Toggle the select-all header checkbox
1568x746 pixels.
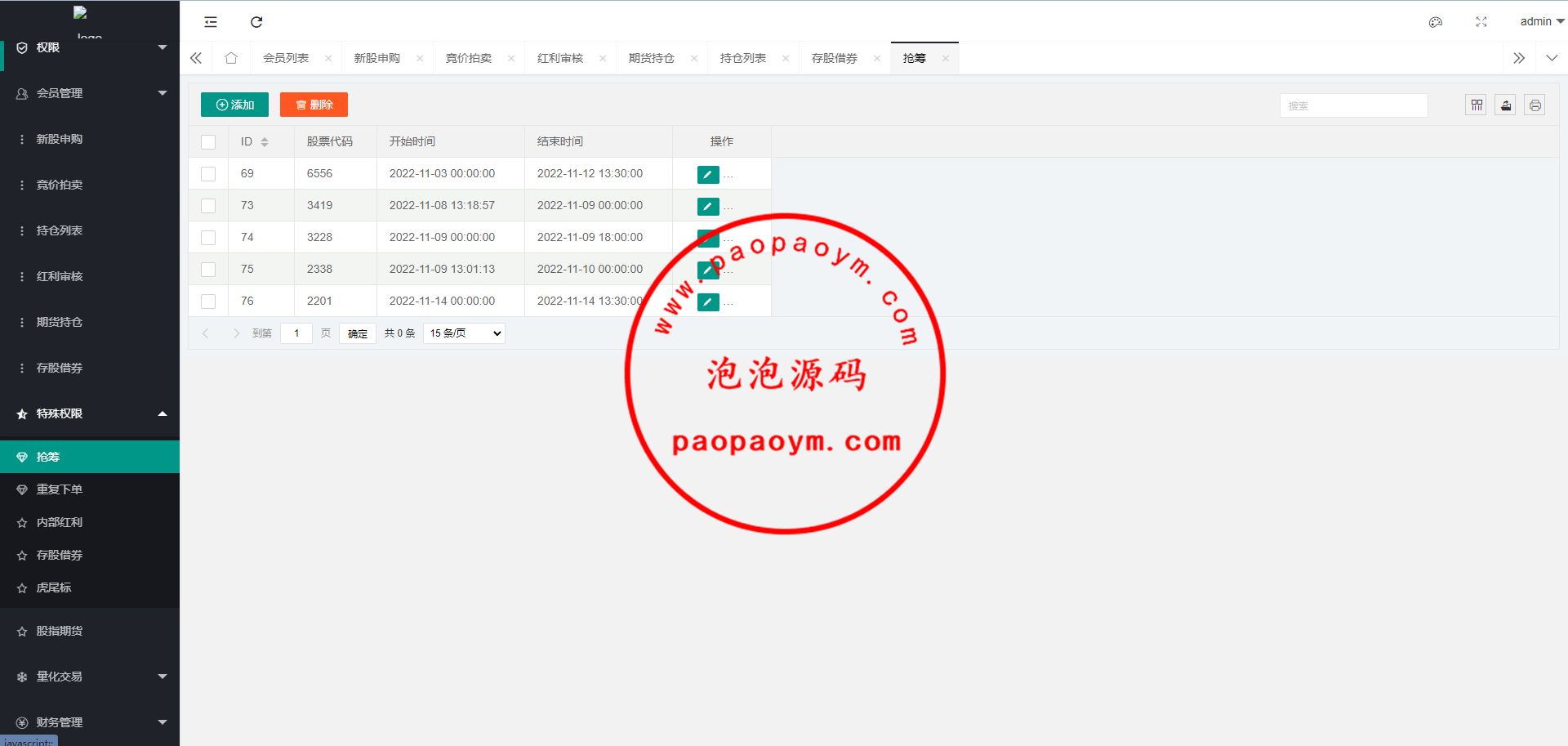(x=208, y=142)
